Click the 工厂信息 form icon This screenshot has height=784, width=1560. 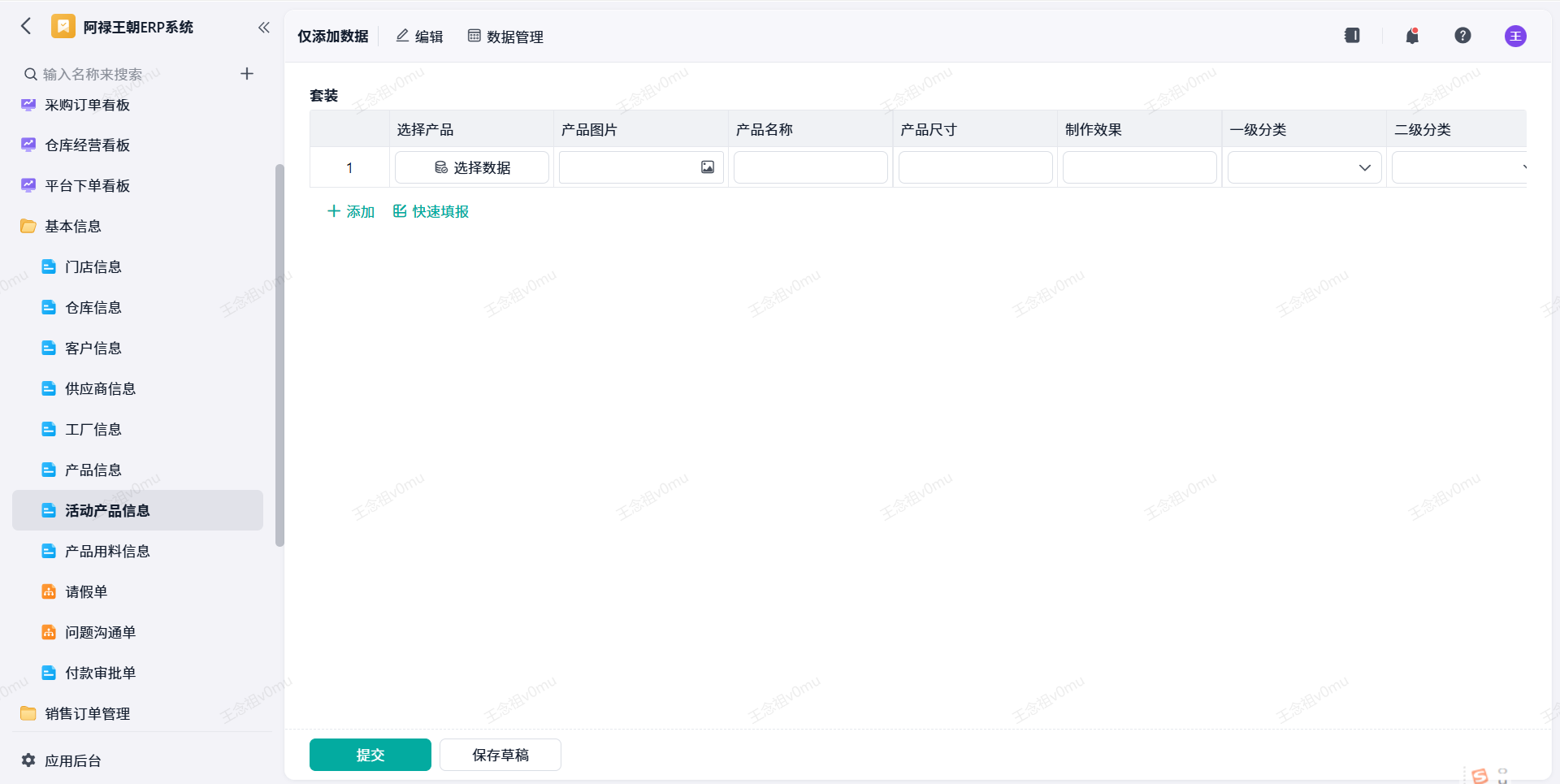[49, 429]
